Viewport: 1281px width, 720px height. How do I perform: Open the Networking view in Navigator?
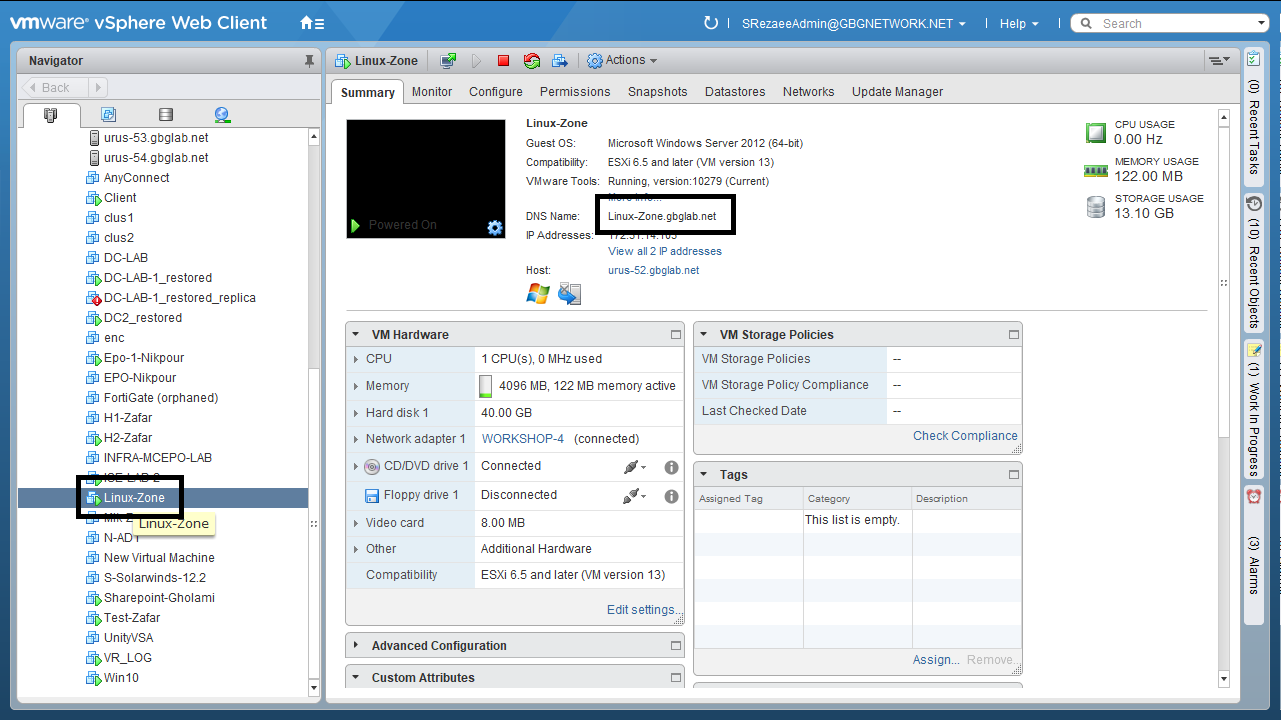pos(222,115)
